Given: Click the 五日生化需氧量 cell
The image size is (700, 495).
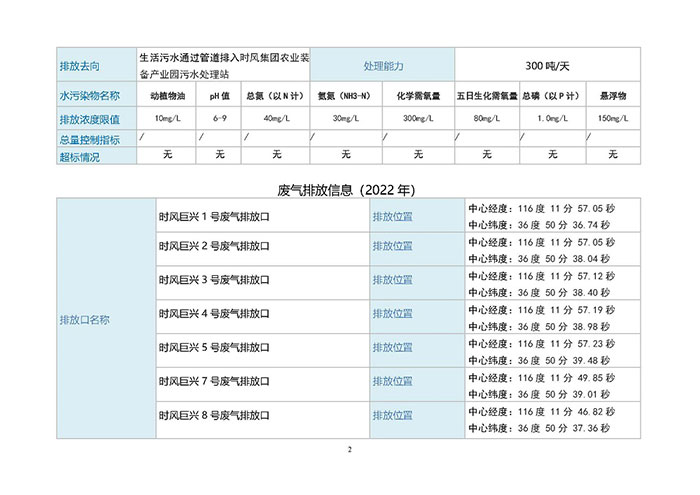Looking at the screenshot, I should point(487,96).
